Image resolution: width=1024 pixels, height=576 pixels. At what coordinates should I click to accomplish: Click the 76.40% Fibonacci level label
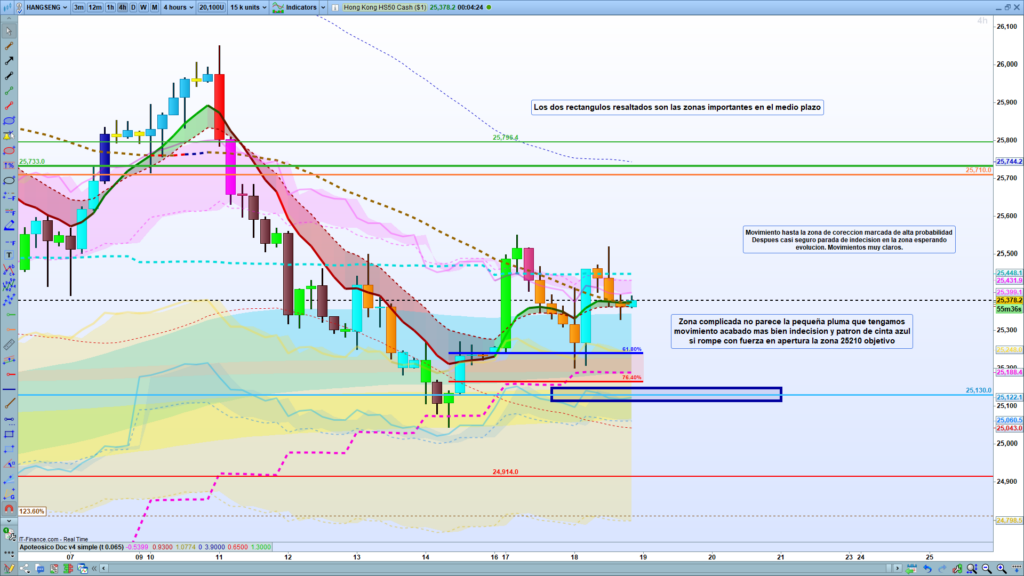point(632,377)
